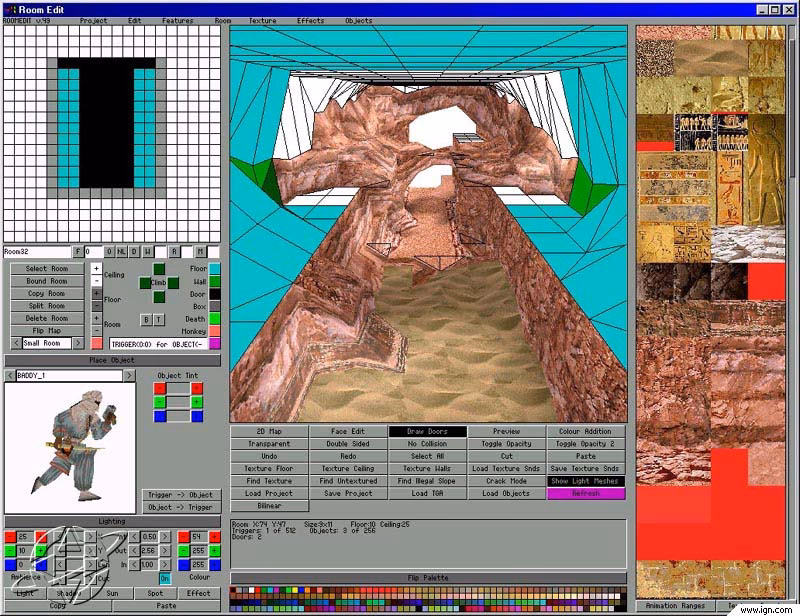The image size is (800, 616).
Task: Decrease blue Object Tint value
Action: click(160, 416)
